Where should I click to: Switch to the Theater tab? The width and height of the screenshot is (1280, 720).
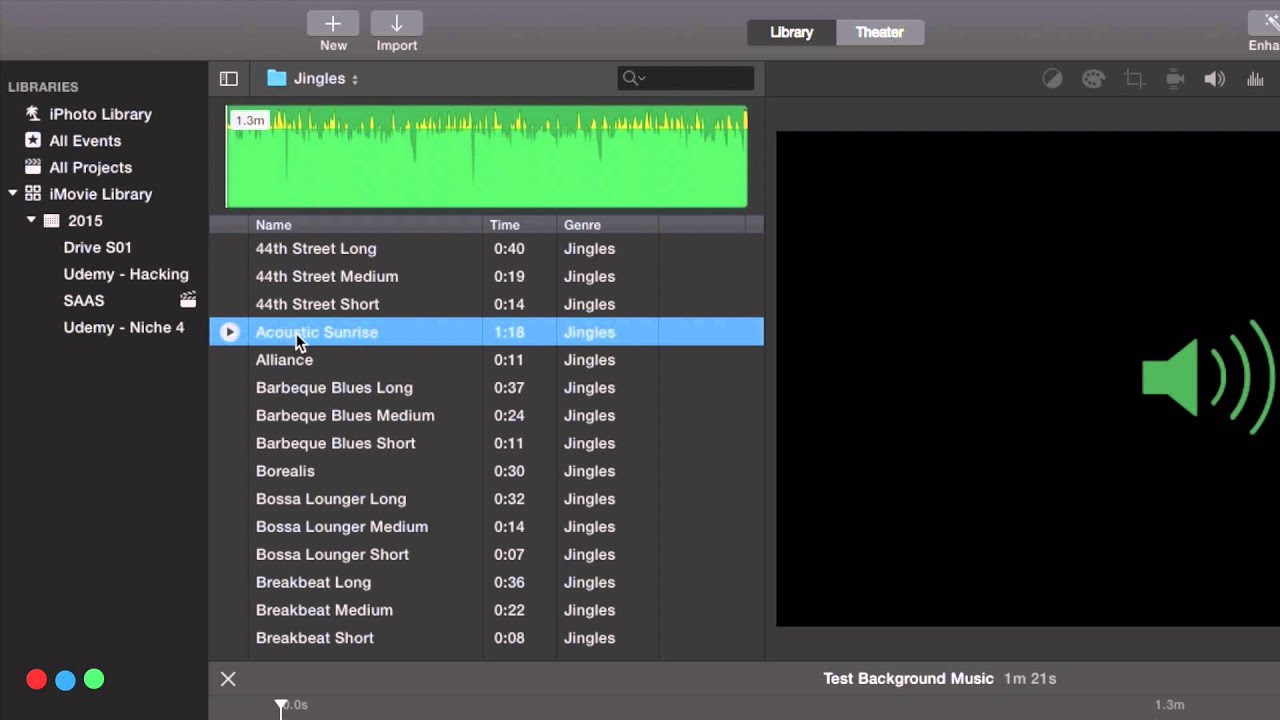[879, 32]
